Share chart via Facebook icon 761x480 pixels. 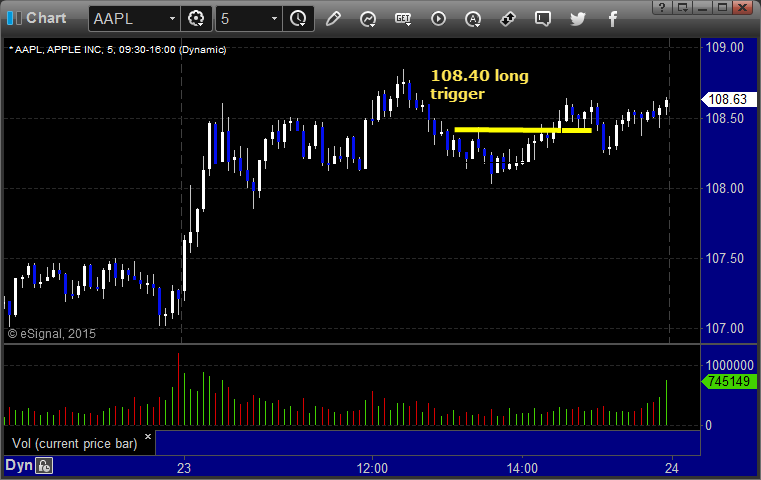click(612, 19)
